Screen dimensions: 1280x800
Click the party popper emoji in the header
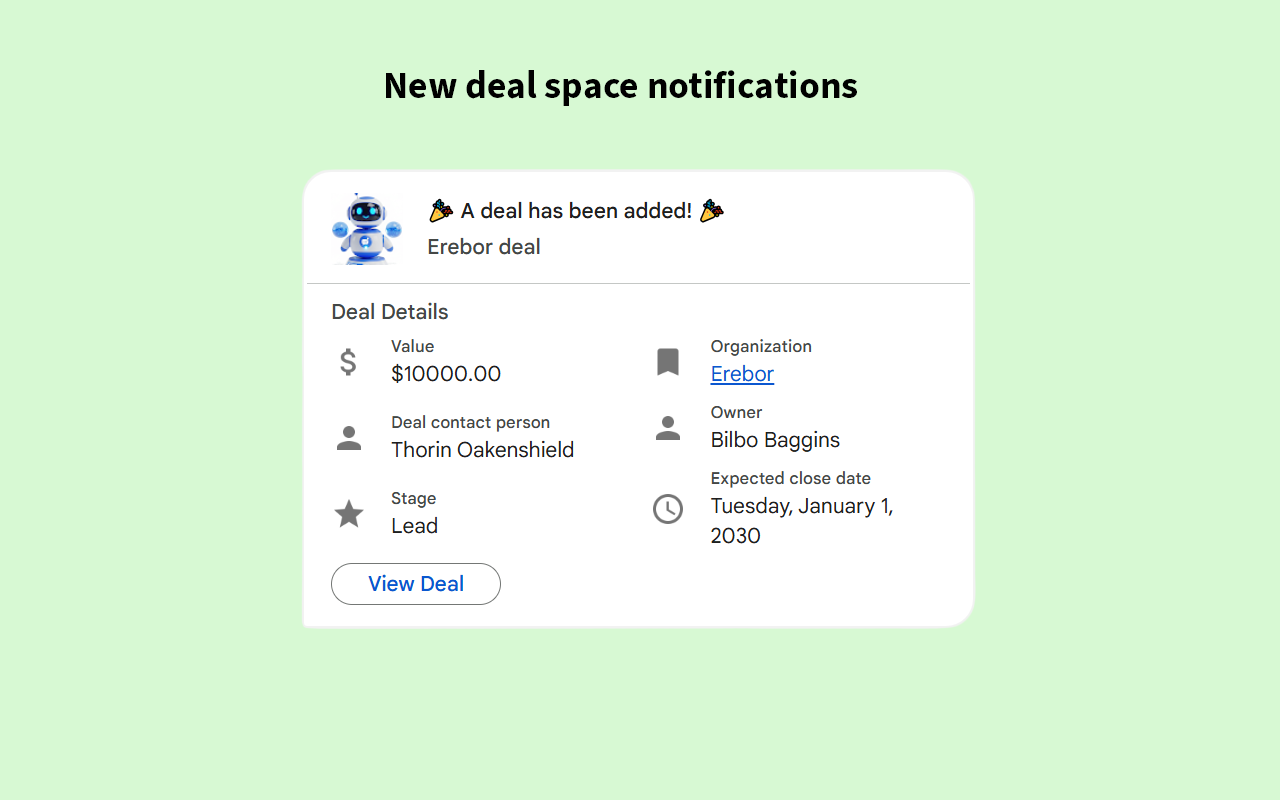[440, 210]
